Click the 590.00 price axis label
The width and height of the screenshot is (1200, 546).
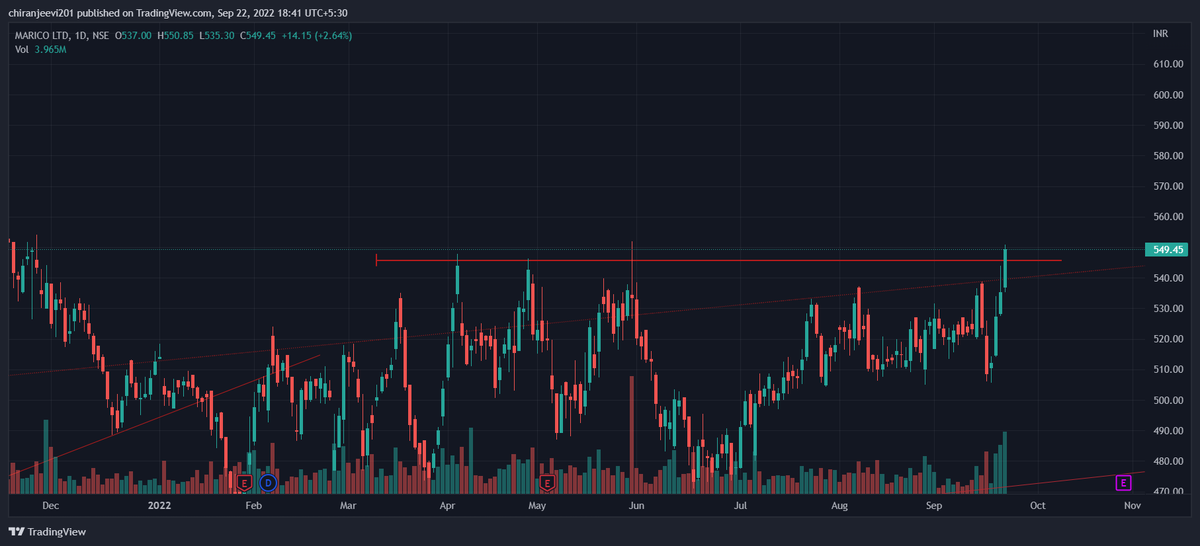pos(1168,125)
